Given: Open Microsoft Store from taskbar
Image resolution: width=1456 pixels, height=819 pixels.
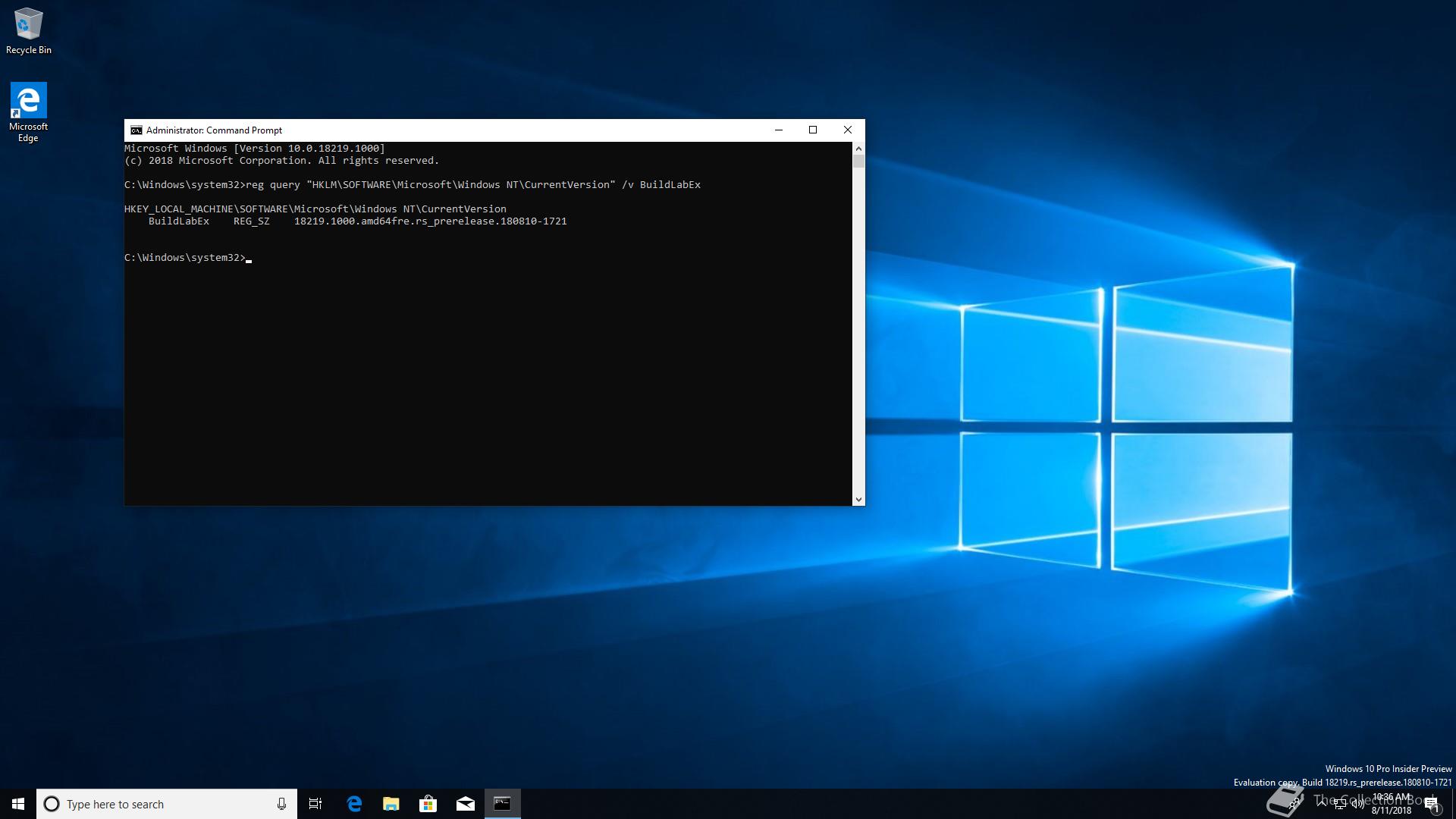Looking at the screenshot, I should coord(428,804).
